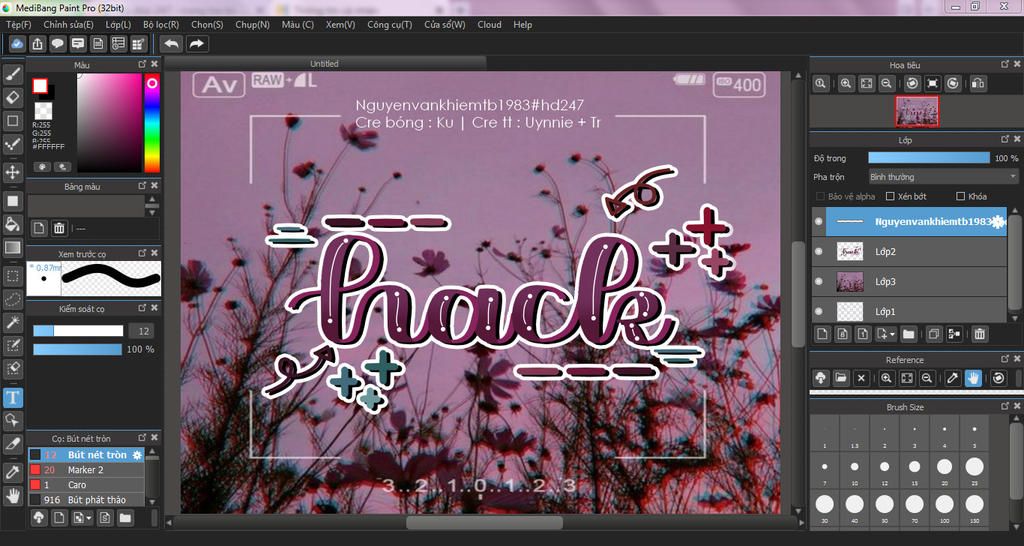
Task: Undock the Hoa tiêu navigator panel
Action: coord(1006,64)
